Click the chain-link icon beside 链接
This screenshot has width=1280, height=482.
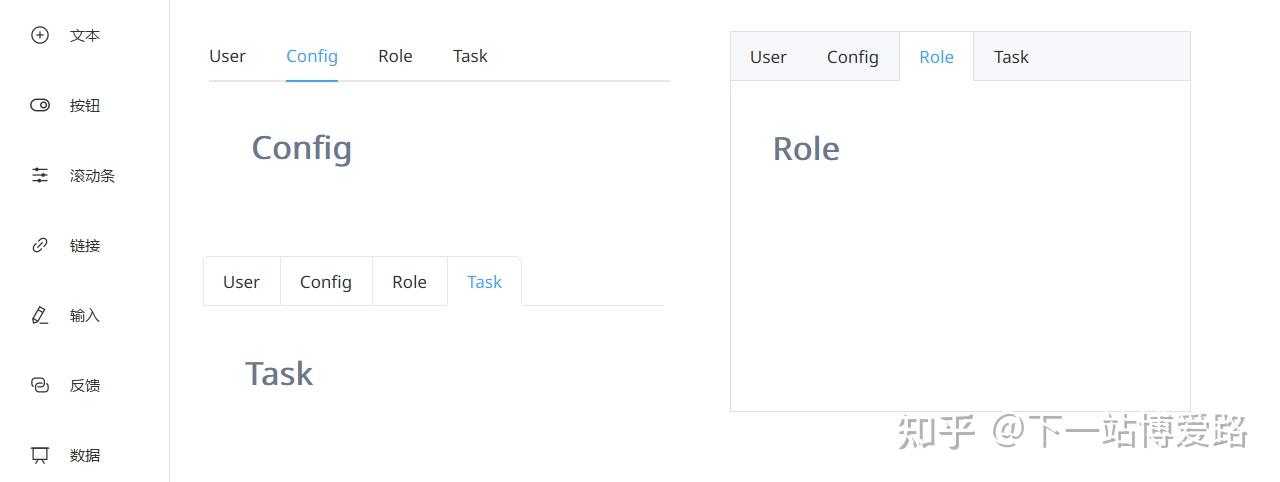click(40, 245)
